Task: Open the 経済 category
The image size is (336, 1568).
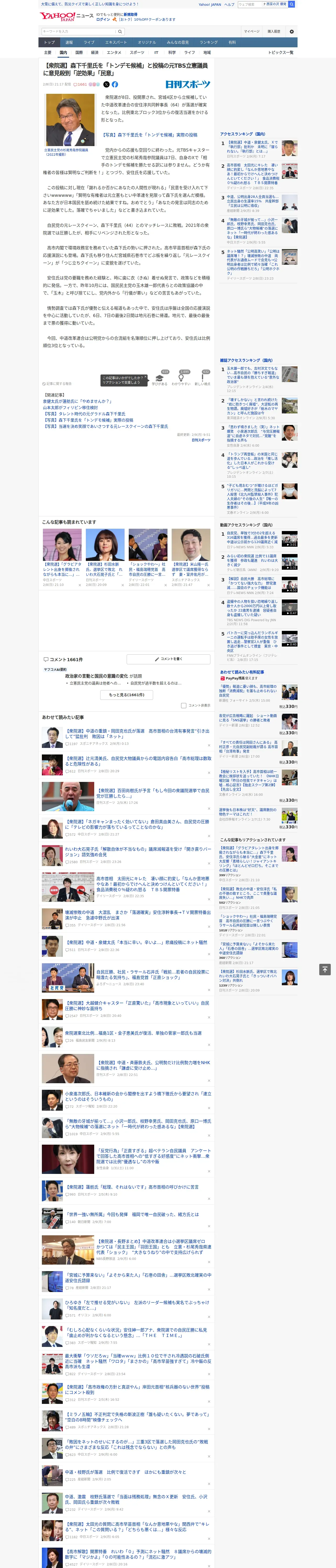Action: click(94, 52)
